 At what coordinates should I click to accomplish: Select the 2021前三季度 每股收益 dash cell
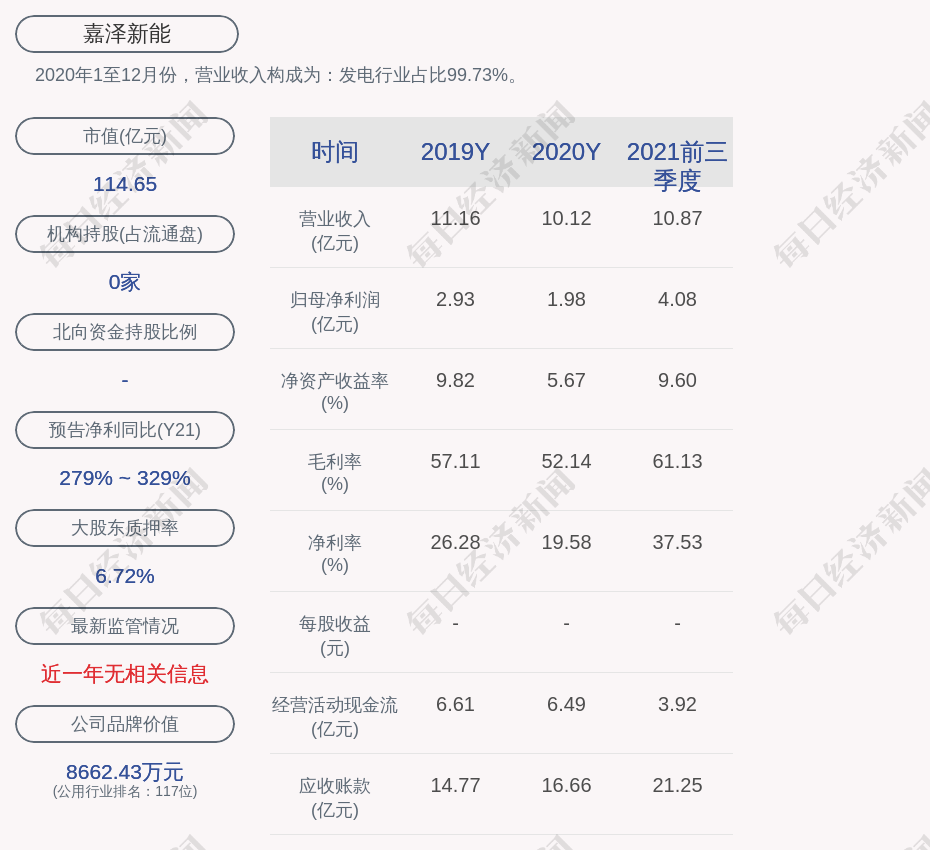pos(677,624)
